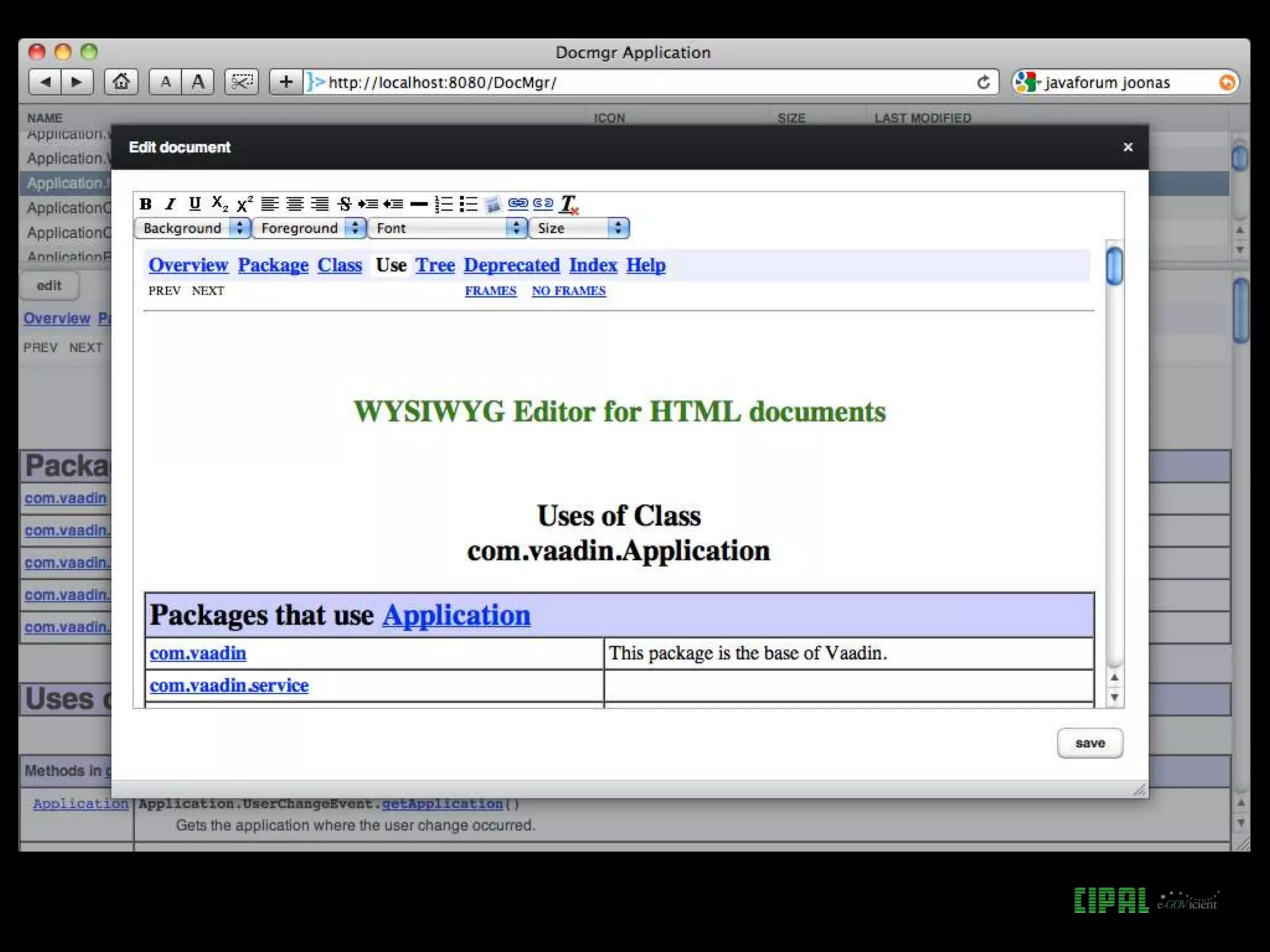Click the browser URL address field
The height and width of the screenshot is (952, 1270).
point(645,82)
